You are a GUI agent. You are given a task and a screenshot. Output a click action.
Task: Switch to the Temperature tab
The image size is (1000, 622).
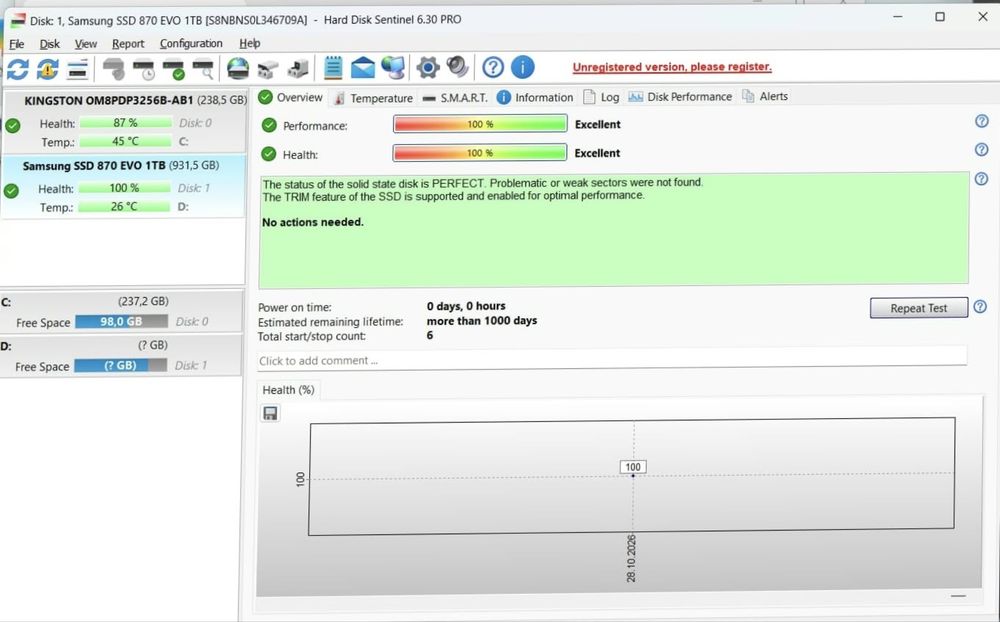point(373,98)
